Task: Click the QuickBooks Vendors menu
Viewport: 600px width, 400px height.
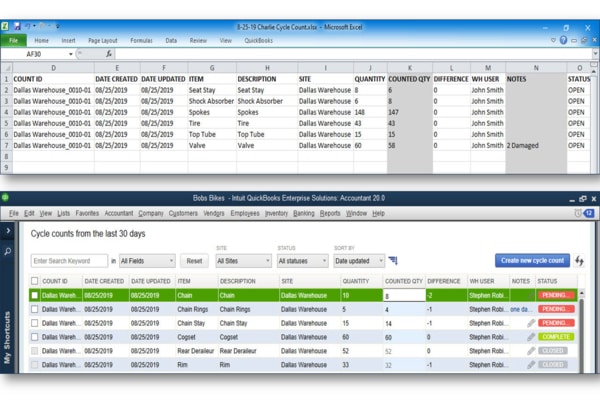Action: point(214,213)
